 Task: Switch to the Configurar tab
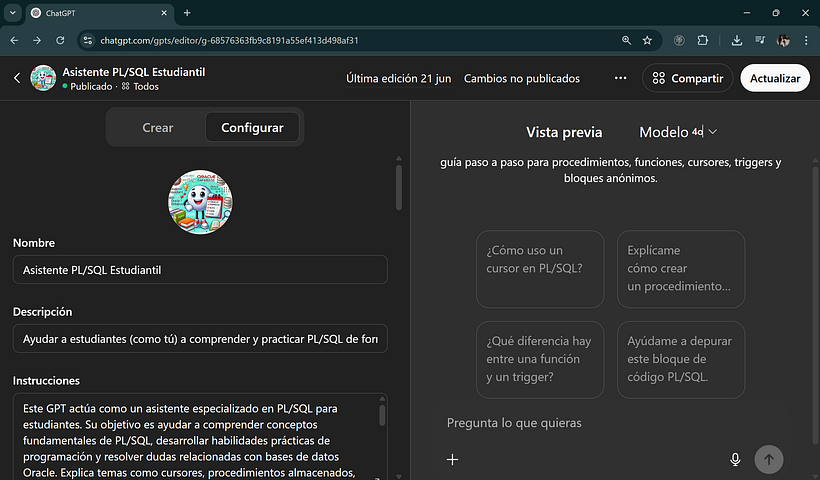click(x=252, y=128)
